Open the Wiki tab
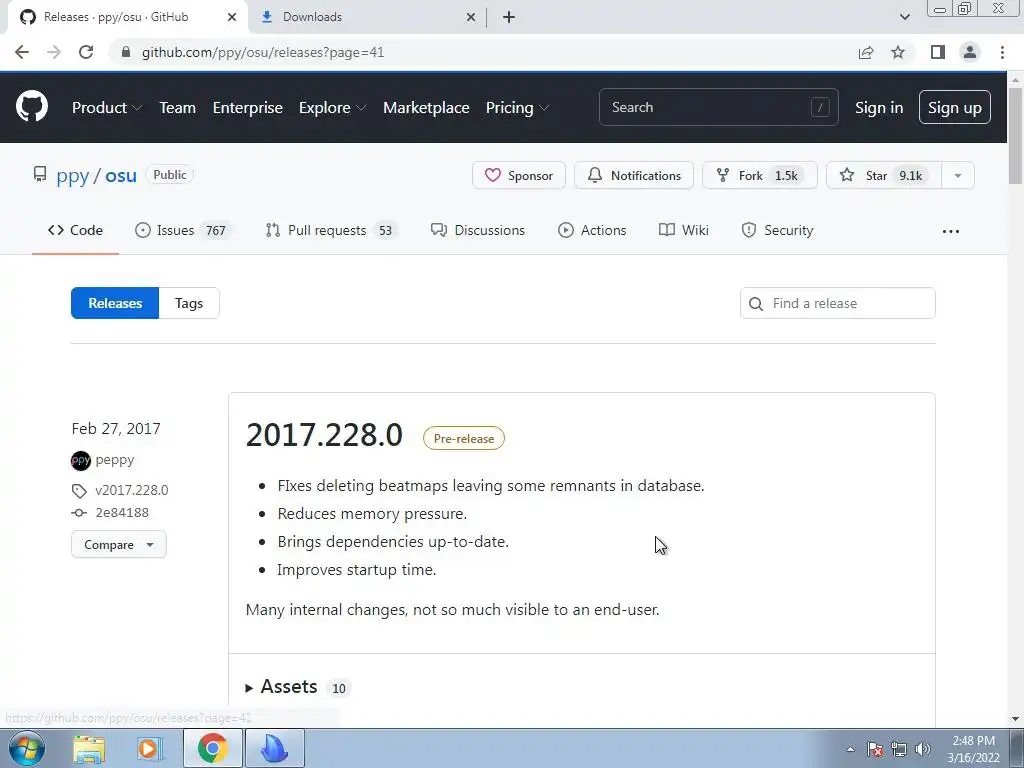Screen dimensions: 1024x768 click(x=684, y=231)
